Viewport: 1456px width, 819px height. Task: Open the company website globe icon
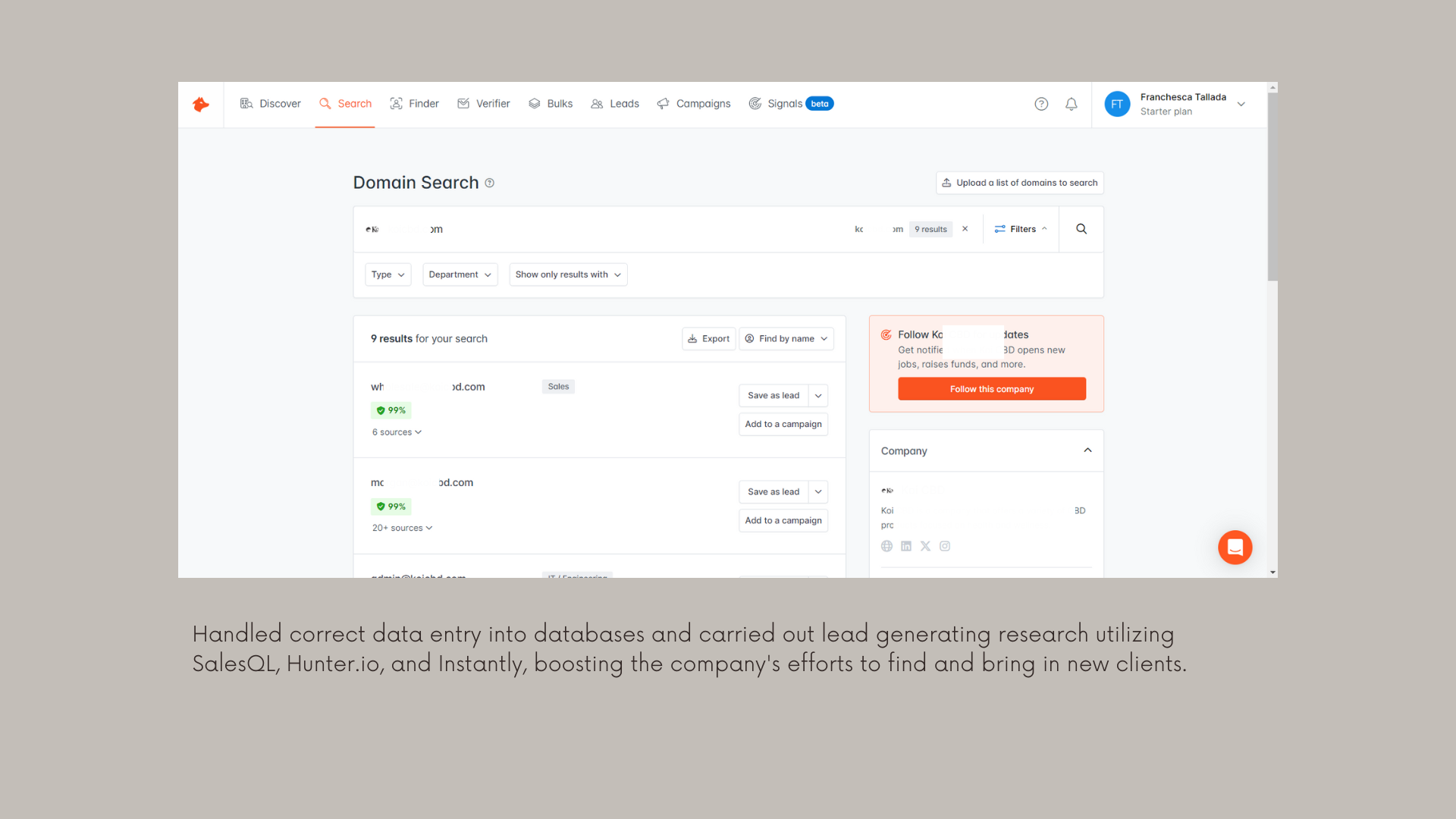tap(886, 546)
